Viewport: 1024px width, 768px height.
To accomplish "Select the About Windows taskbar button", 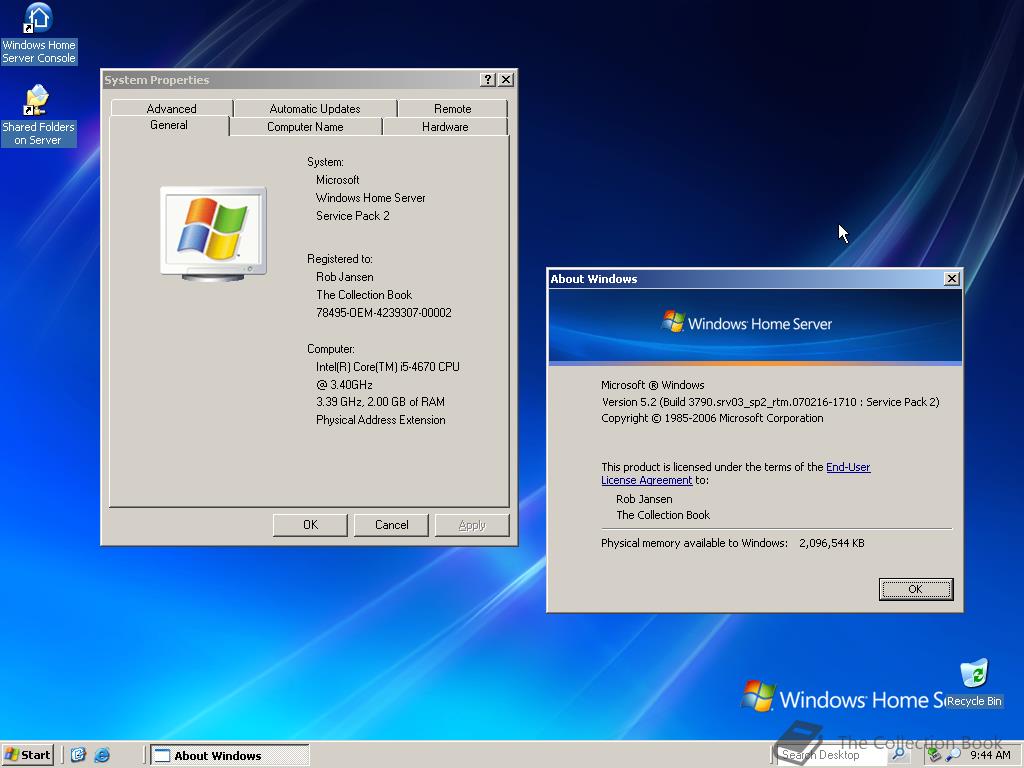I will 230,755.
